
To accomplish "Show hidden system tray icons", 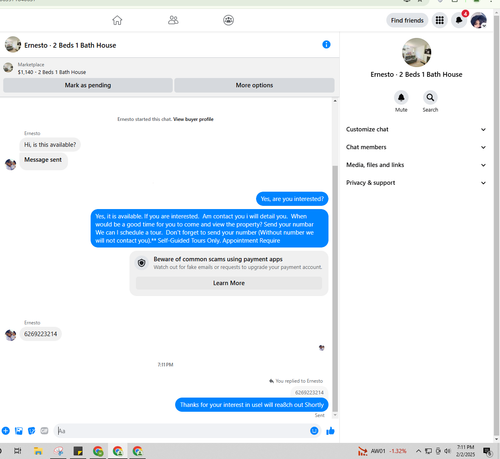I will coord(418,451).
